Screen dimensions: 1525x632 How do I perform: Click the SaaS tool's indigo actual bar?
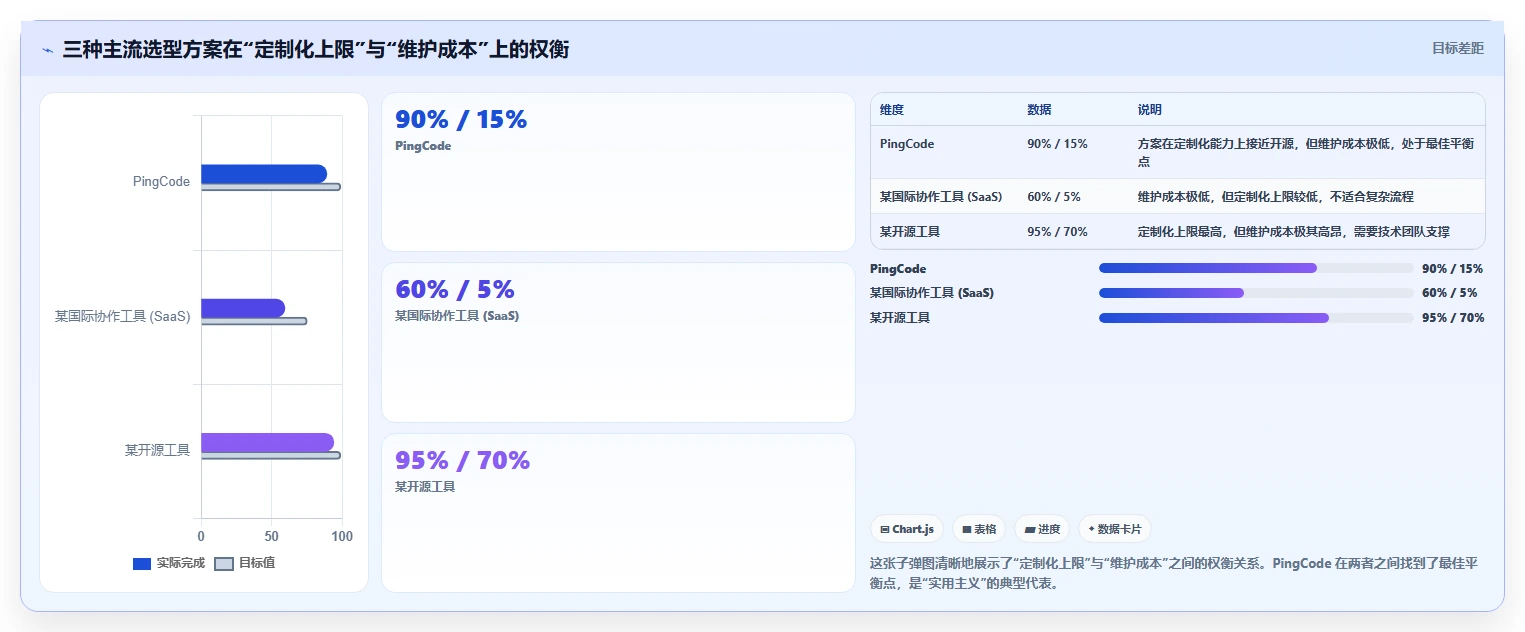(x=243, y=308)
